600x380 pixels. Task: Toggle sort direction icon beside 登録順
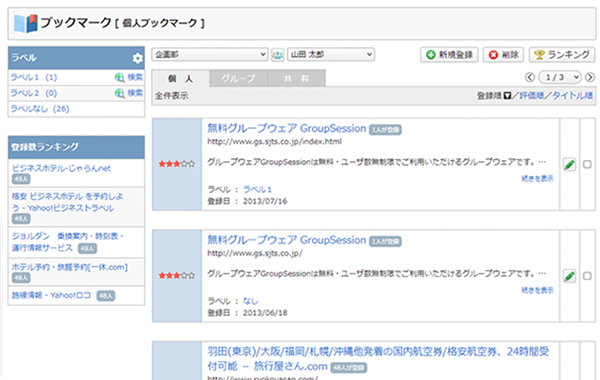[507, 95]
